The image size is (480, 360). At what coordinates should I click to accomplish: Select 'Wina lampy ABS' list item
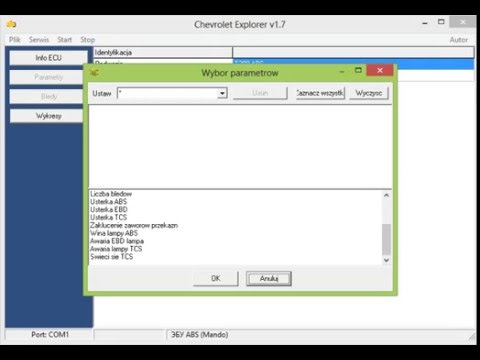pos(114,233)
